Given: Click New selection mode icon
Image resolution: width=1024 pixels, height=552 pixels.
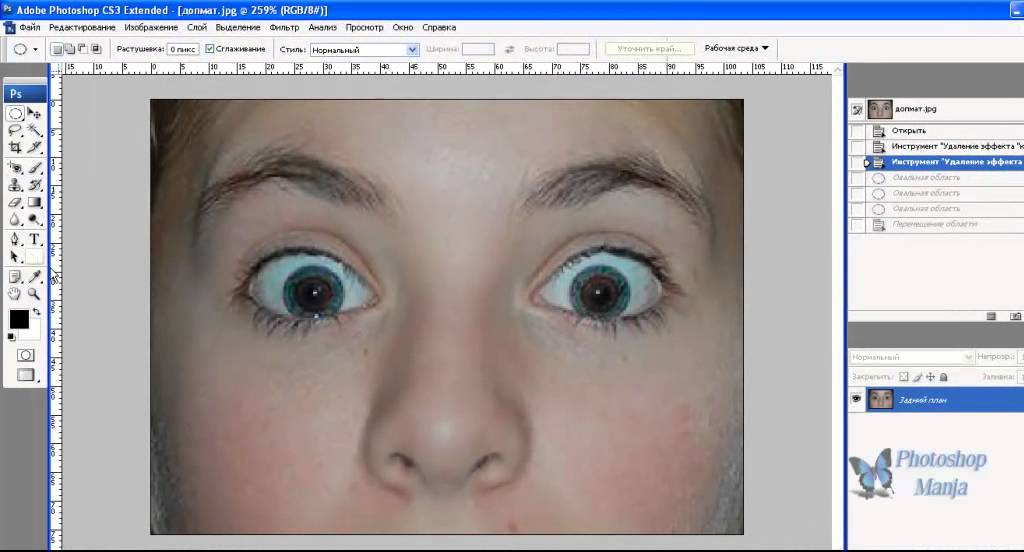Looking at the screenshot, I should [57, 49].
